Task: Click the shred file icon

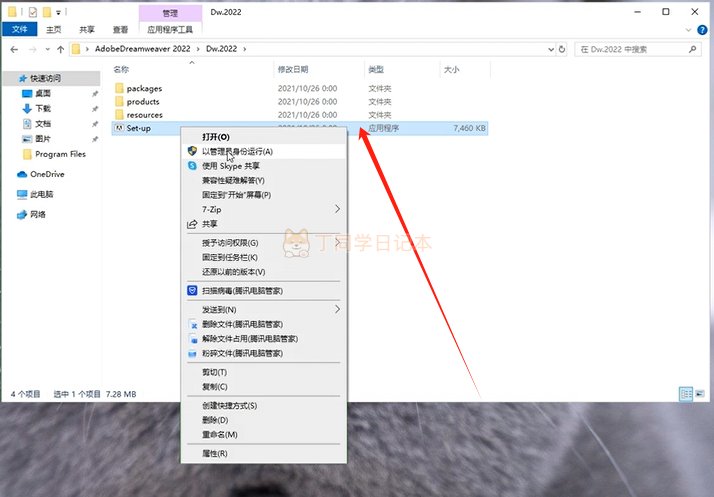Action: click(193, 354)
